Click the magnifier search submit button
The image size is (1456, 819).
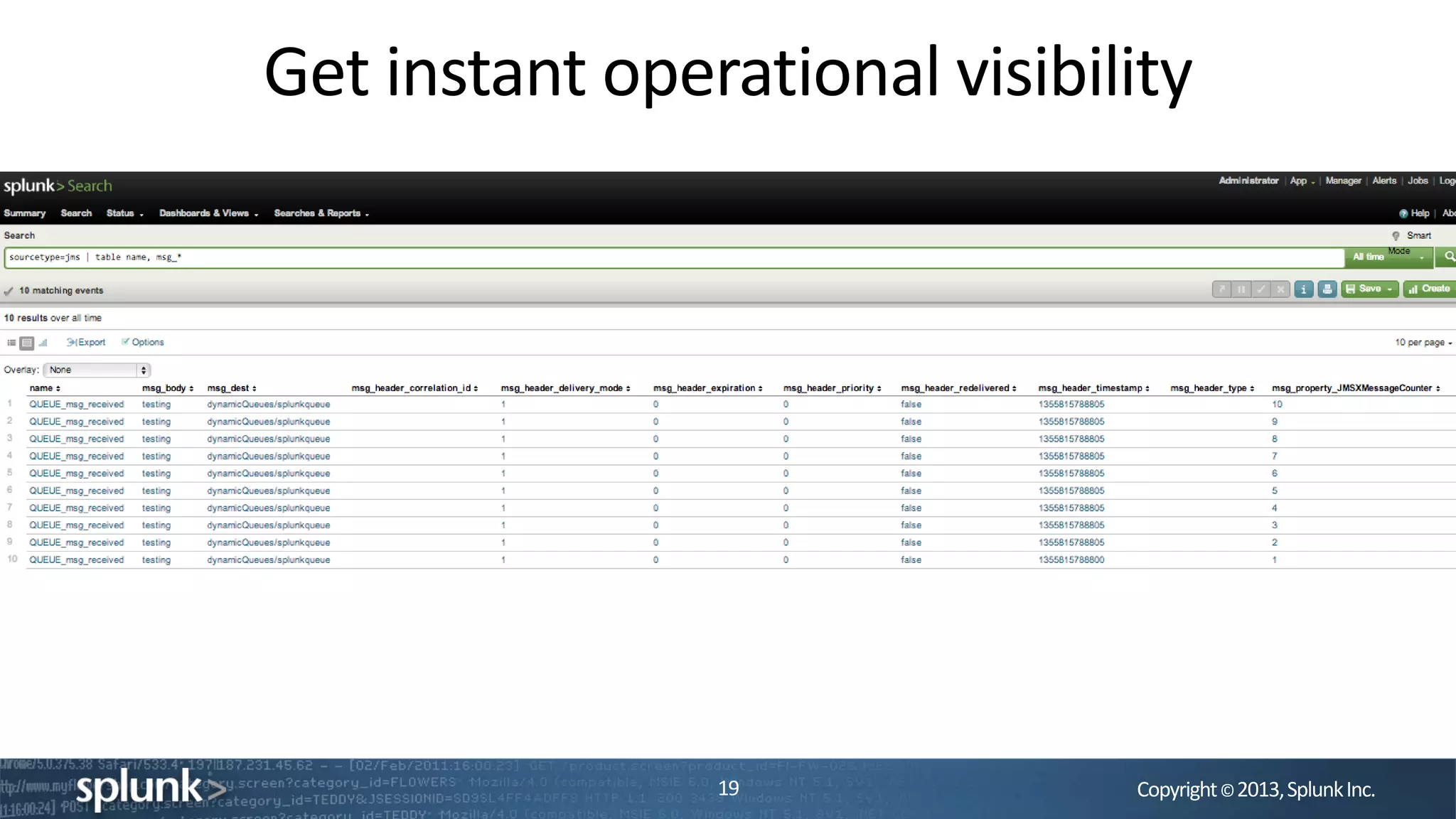[1446, 257]
